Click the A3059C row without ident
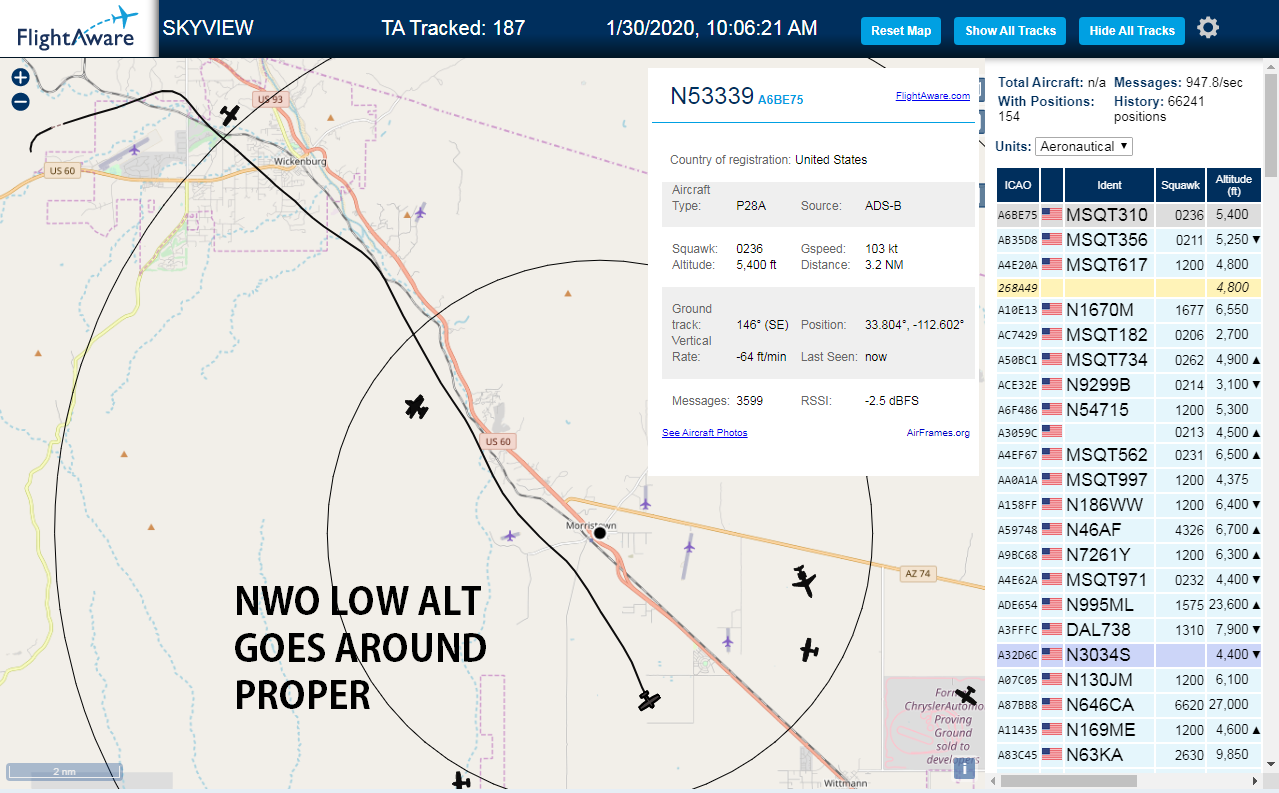The height and width of the screenshot is (793, 1279). pyautogui.click(x=1129, y=433)
